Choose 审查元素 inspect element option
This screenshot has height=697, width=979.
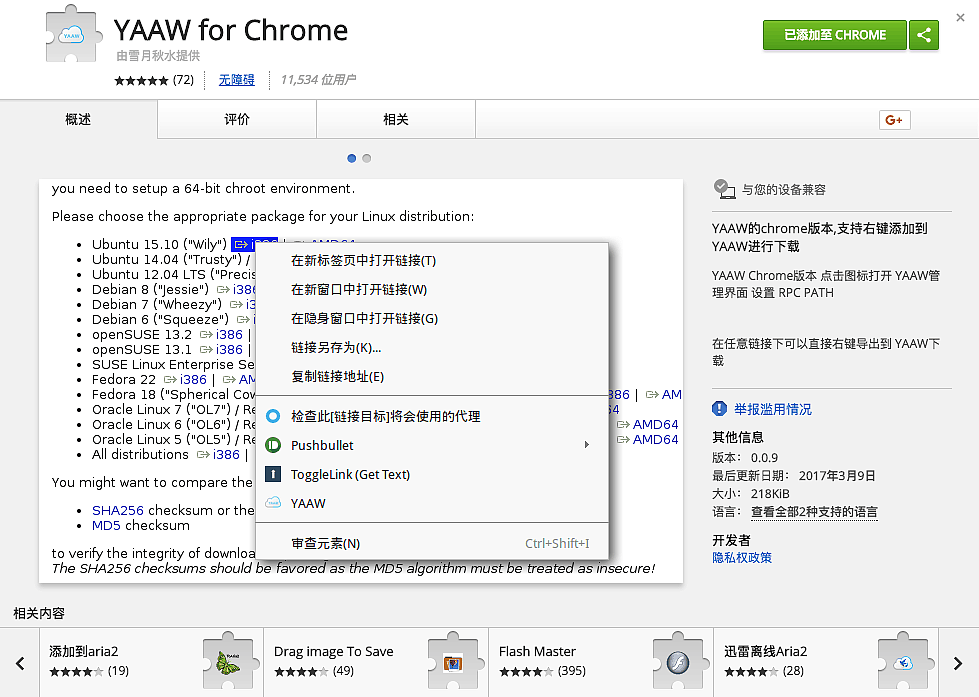point(325,543)
